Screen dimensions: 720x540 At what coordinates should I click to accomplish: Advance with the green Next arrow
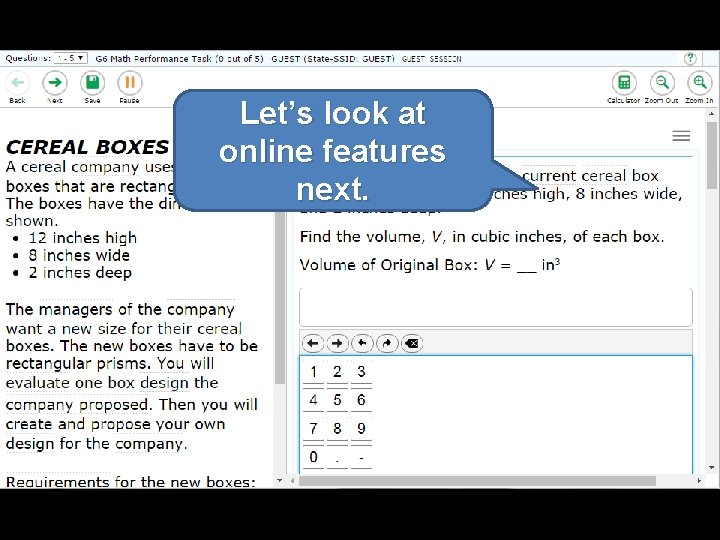[55, 83]
